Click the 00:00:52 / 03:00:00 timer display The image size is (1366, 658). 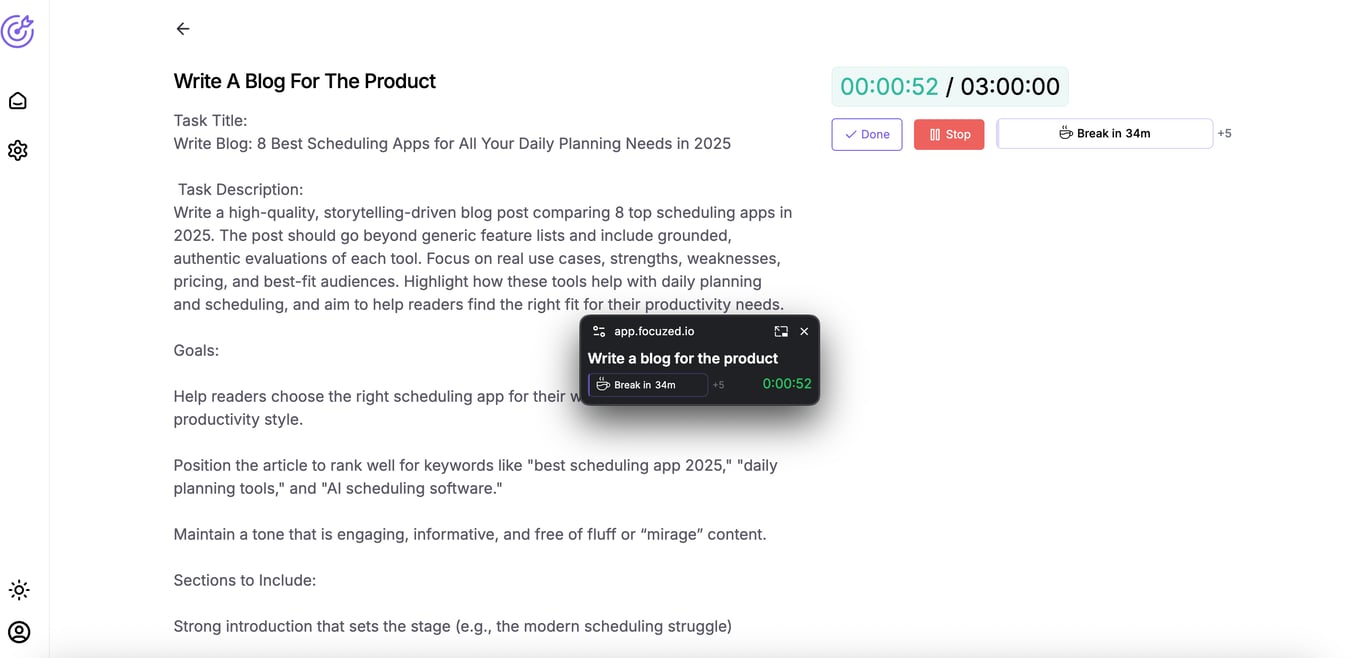949,87
